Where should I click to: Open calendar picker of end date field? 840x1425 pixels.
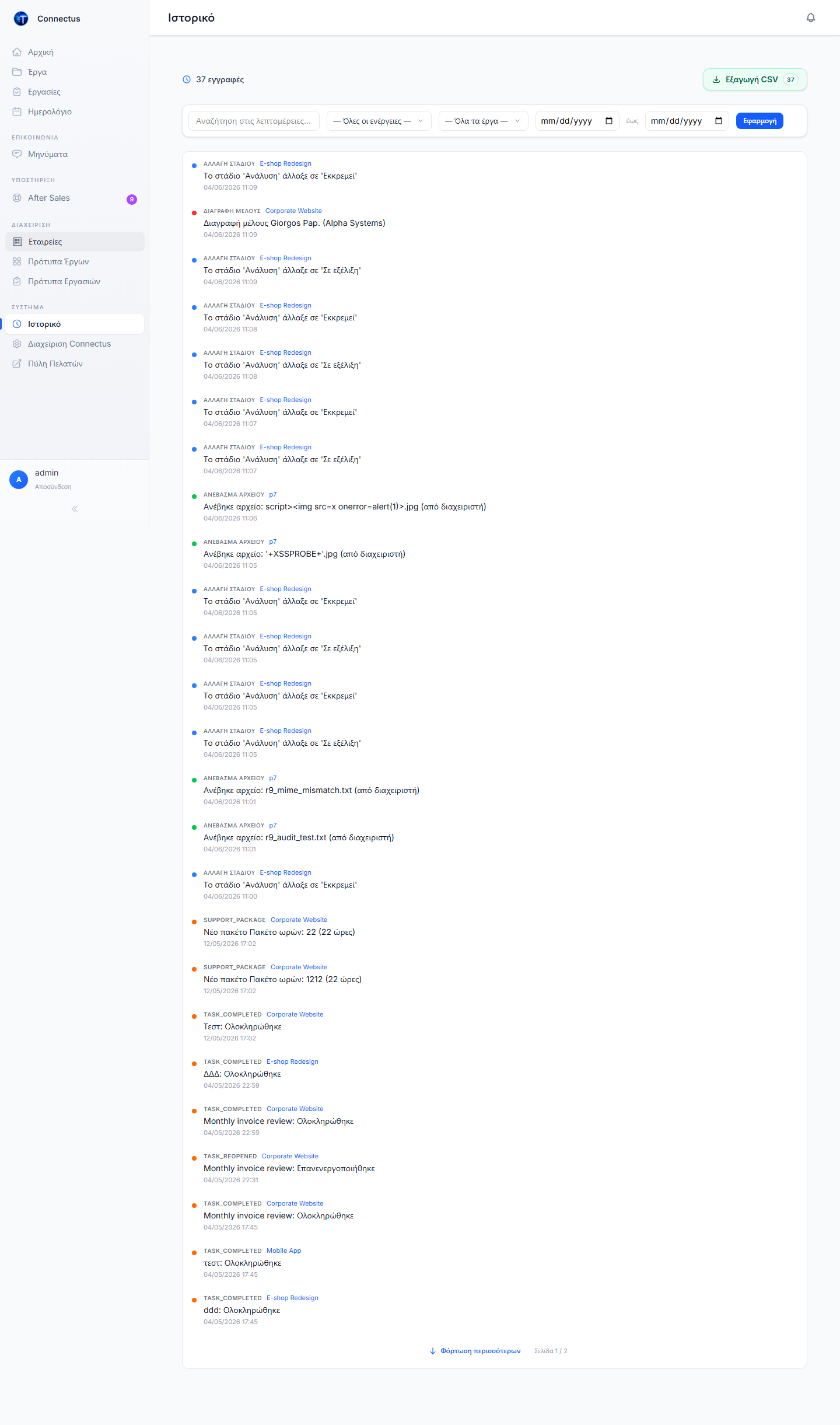tap(719, 121)
